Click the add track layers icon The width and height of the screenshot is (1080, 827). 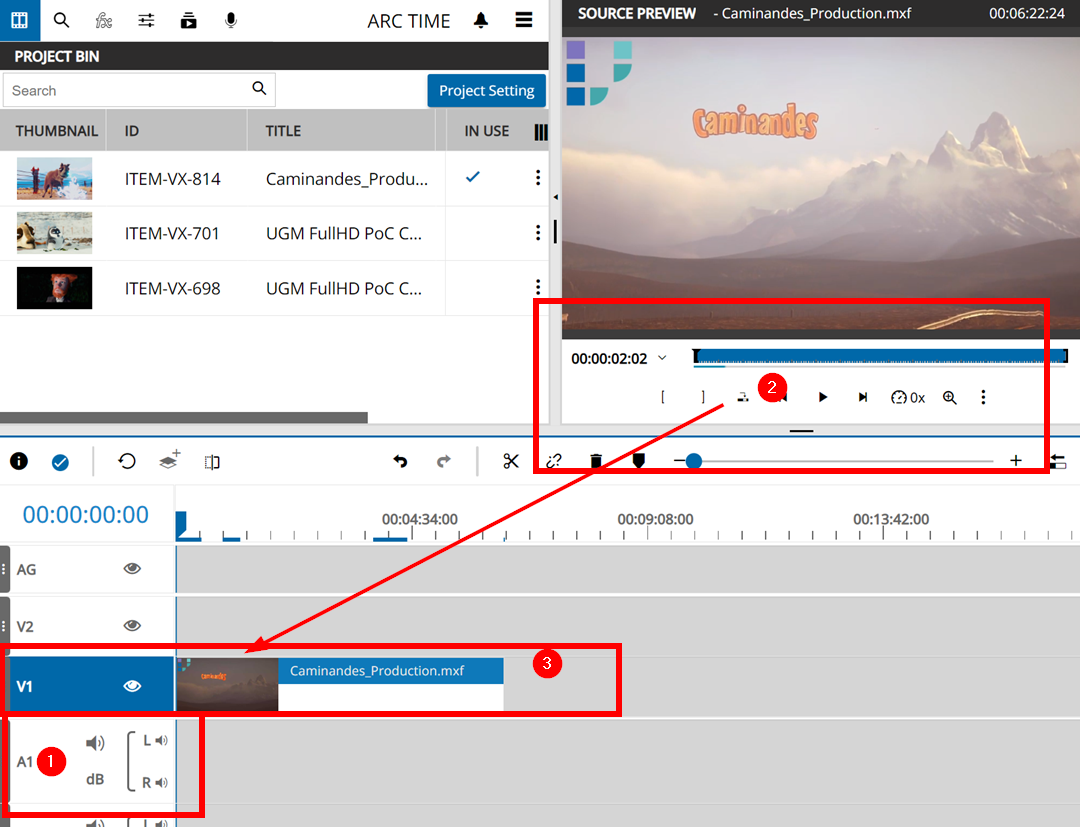coord(170,460)
